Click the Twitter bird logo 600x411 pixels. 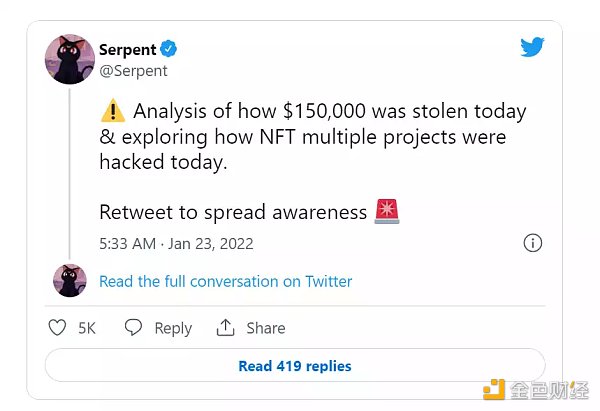(x=533, y=47)
